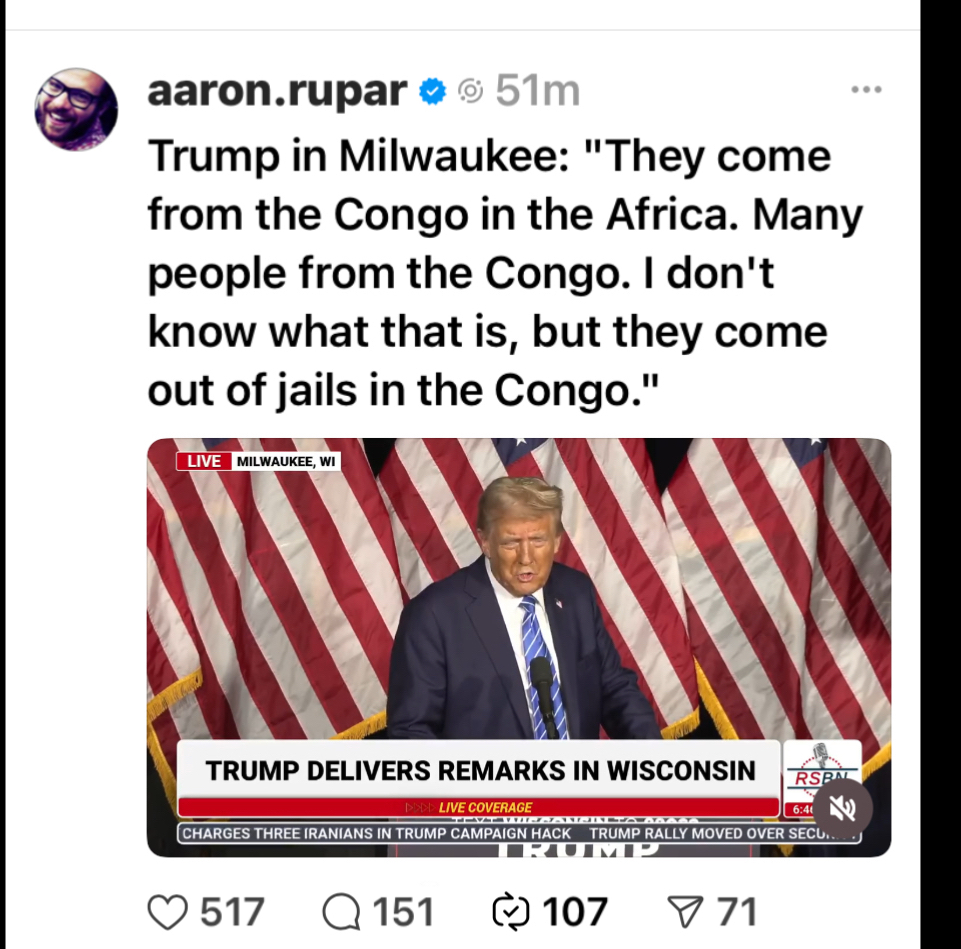The image size is (961, 949).
Task: Unmute the video with the speaker icon
Action: [842, 809]
